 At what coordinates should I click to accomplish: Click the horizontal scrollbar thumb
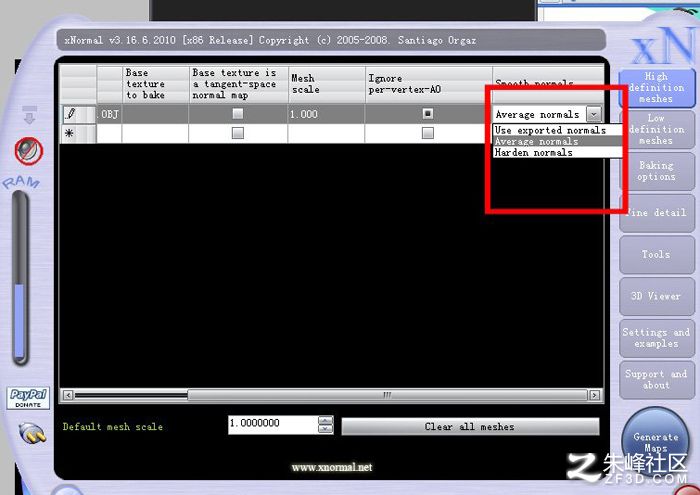pyautogui.click(x=387, y=395)
